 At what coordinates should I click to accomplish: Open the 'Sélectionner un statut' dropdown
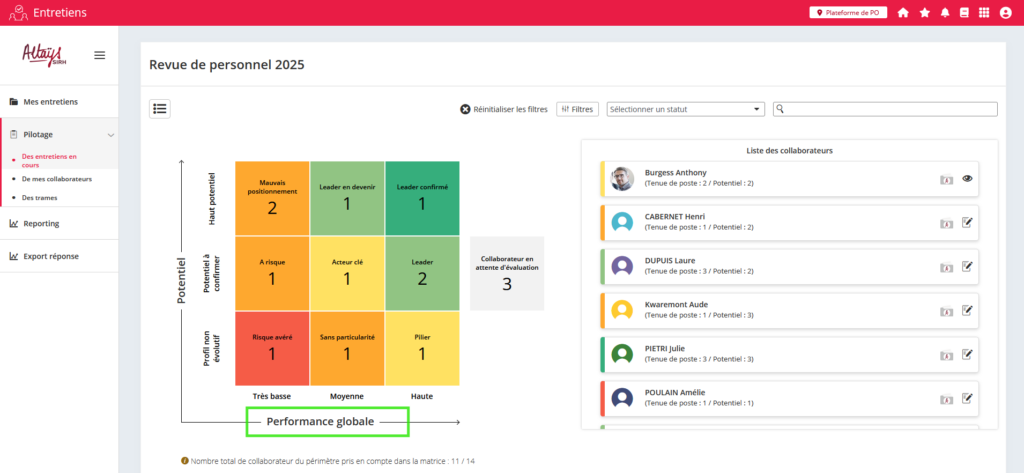tap(685, 109)
